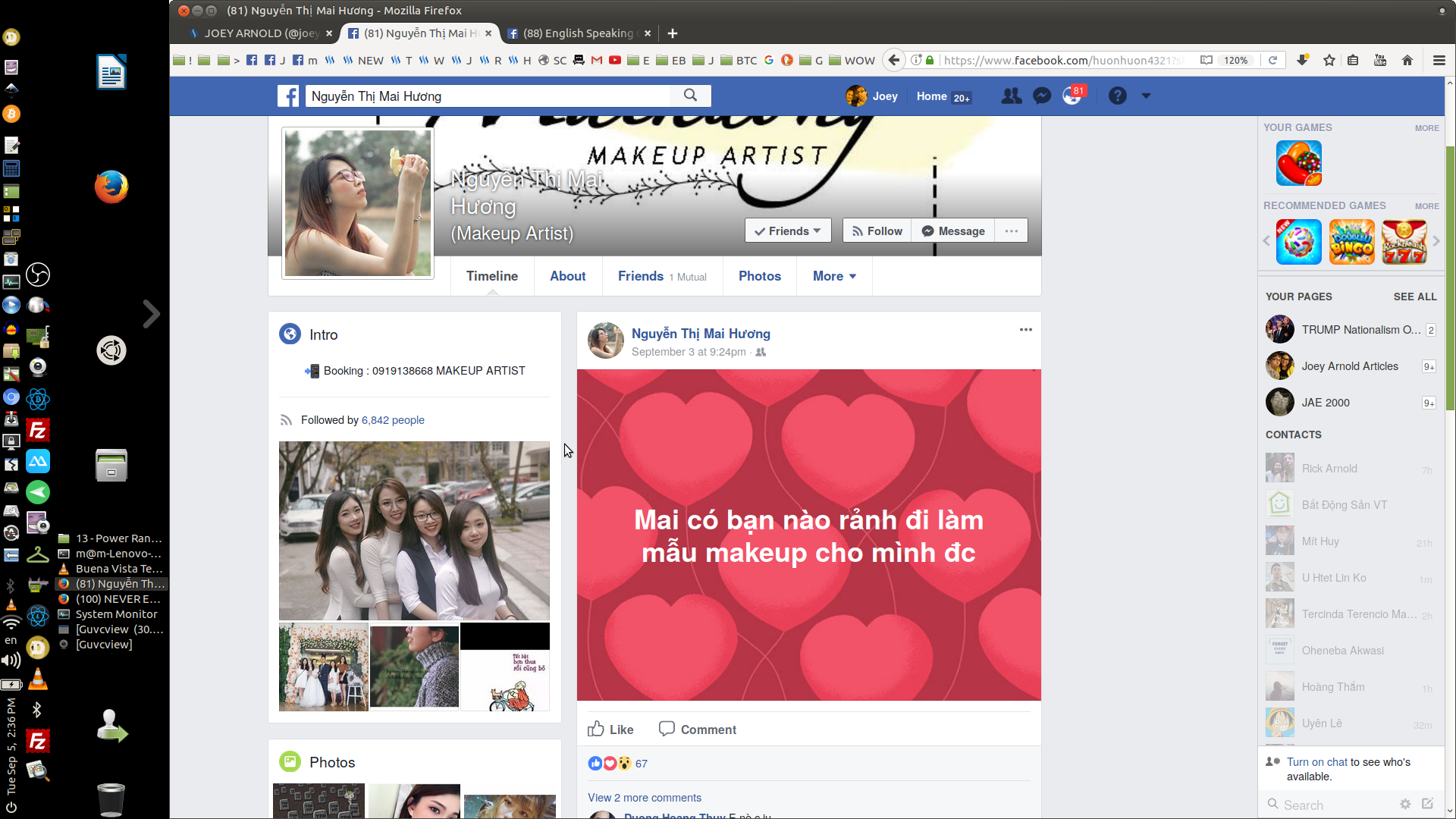The width and height of the screenshot is (1456, 819).
Task: Open the three-dots menu on cover photo
Action: (1012, 231)
